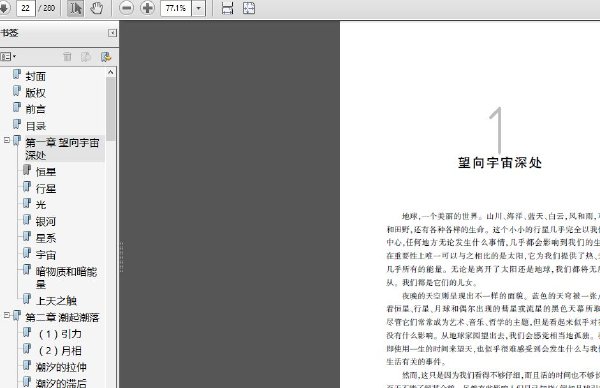The height and width of the screenshot is (388, 600).
Task: Go to the (1) 引力 bookmark
Action: [60, 334]
